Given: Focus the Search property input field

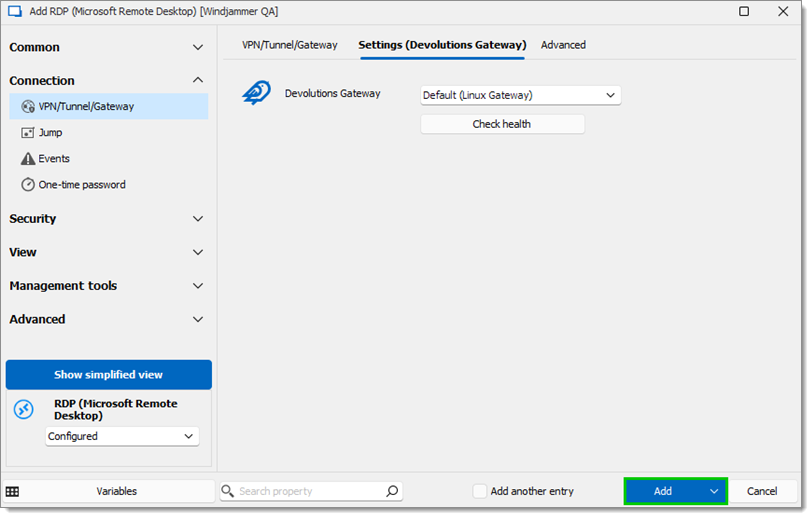Looking at the screenshot, I should pyautogui.click(x=311, y=491).
